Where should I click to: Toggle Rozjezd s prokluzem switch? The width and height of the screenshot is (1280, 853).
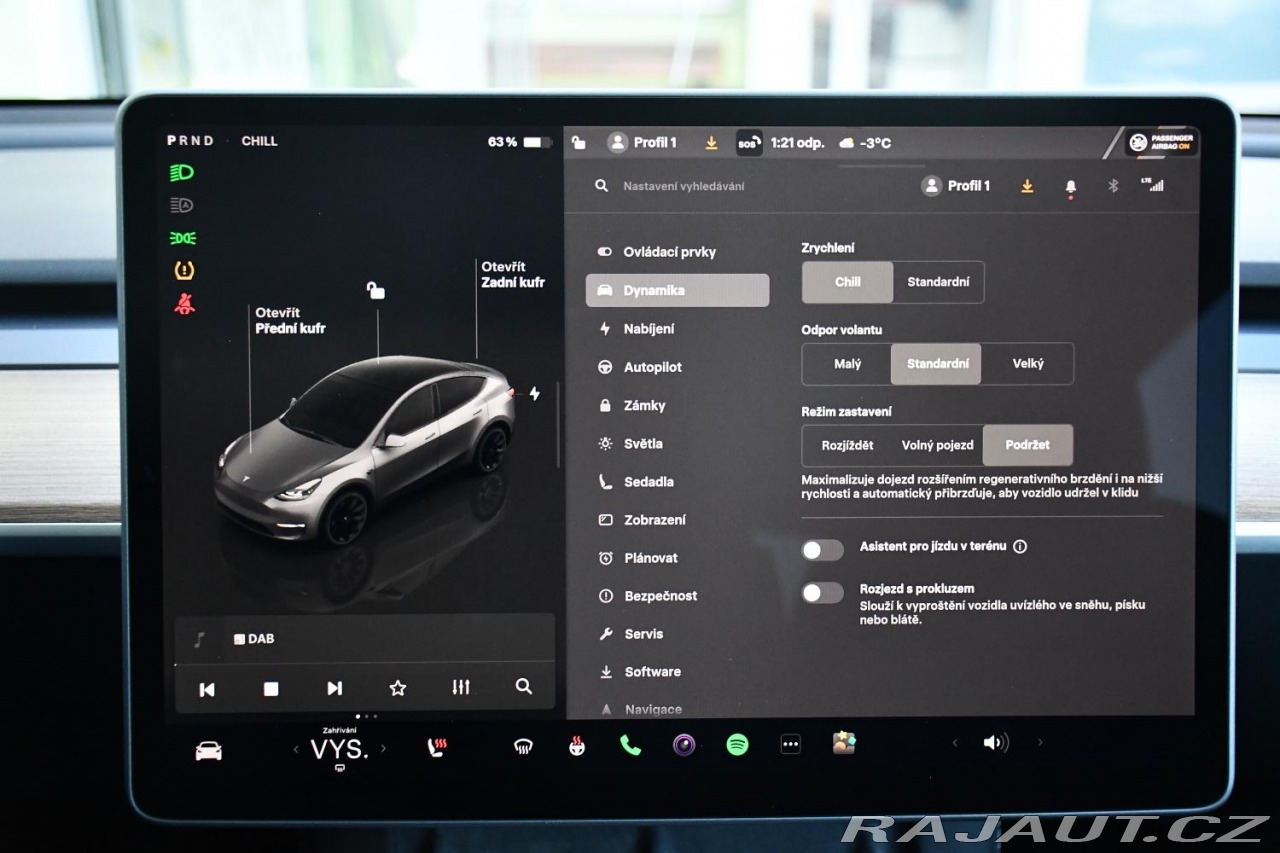point(823,593)
